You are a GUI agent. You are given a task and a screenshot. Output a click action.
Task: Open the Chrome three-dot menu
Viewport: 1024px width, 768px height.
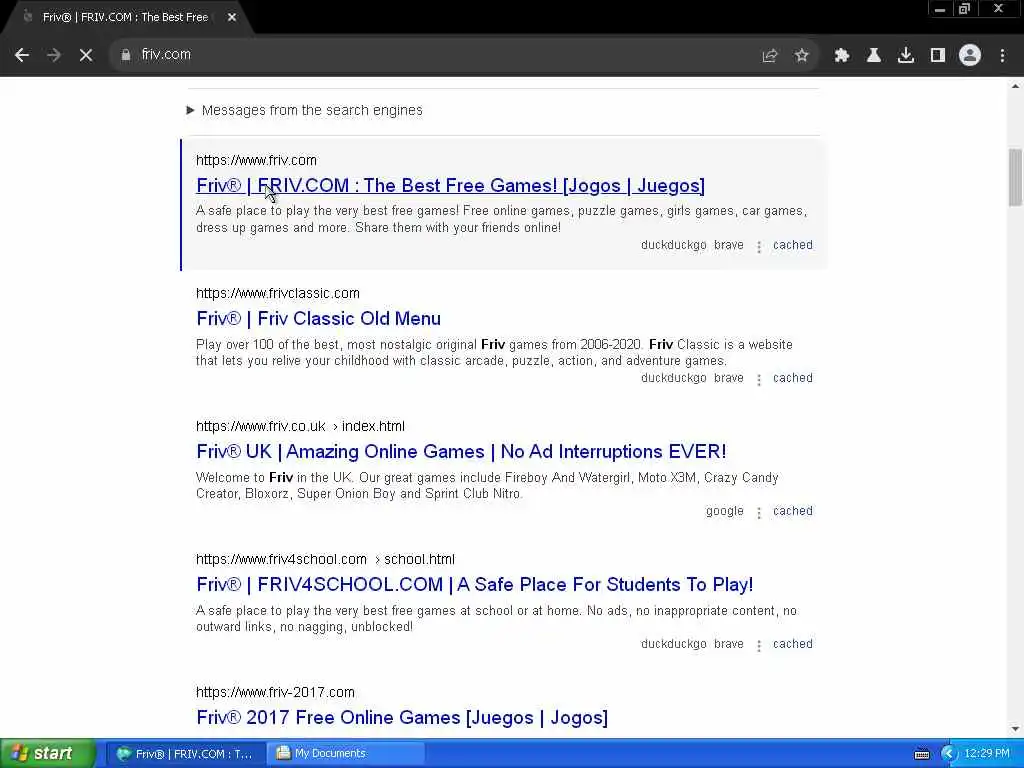pyautogui.click(x=1002, y=56)
